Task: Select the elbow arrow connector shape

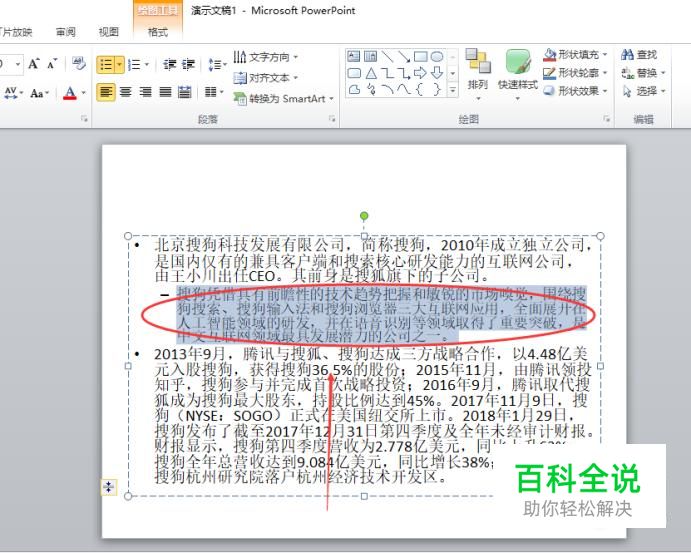Action: click(x=404, y=73)
